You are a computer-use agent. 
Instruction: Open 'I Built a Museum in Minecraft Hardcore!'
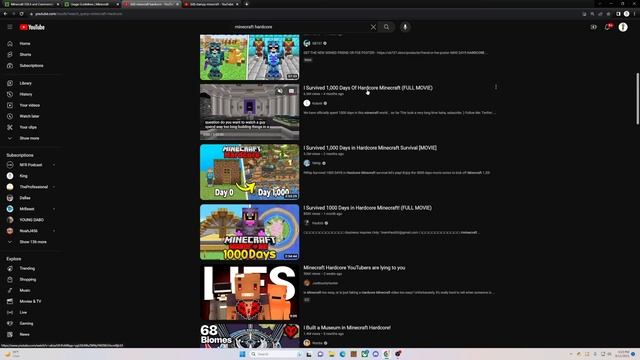347,327
